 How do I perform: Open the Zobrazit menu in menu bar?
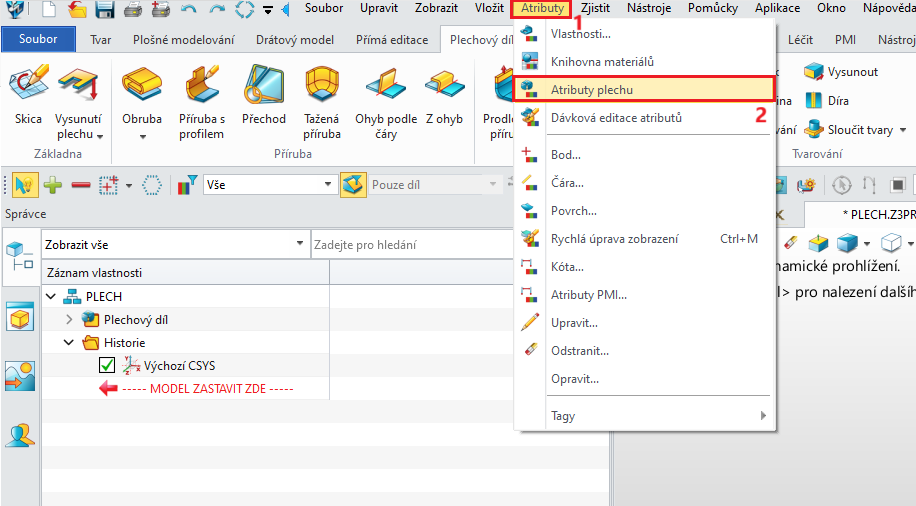(436, 8)
